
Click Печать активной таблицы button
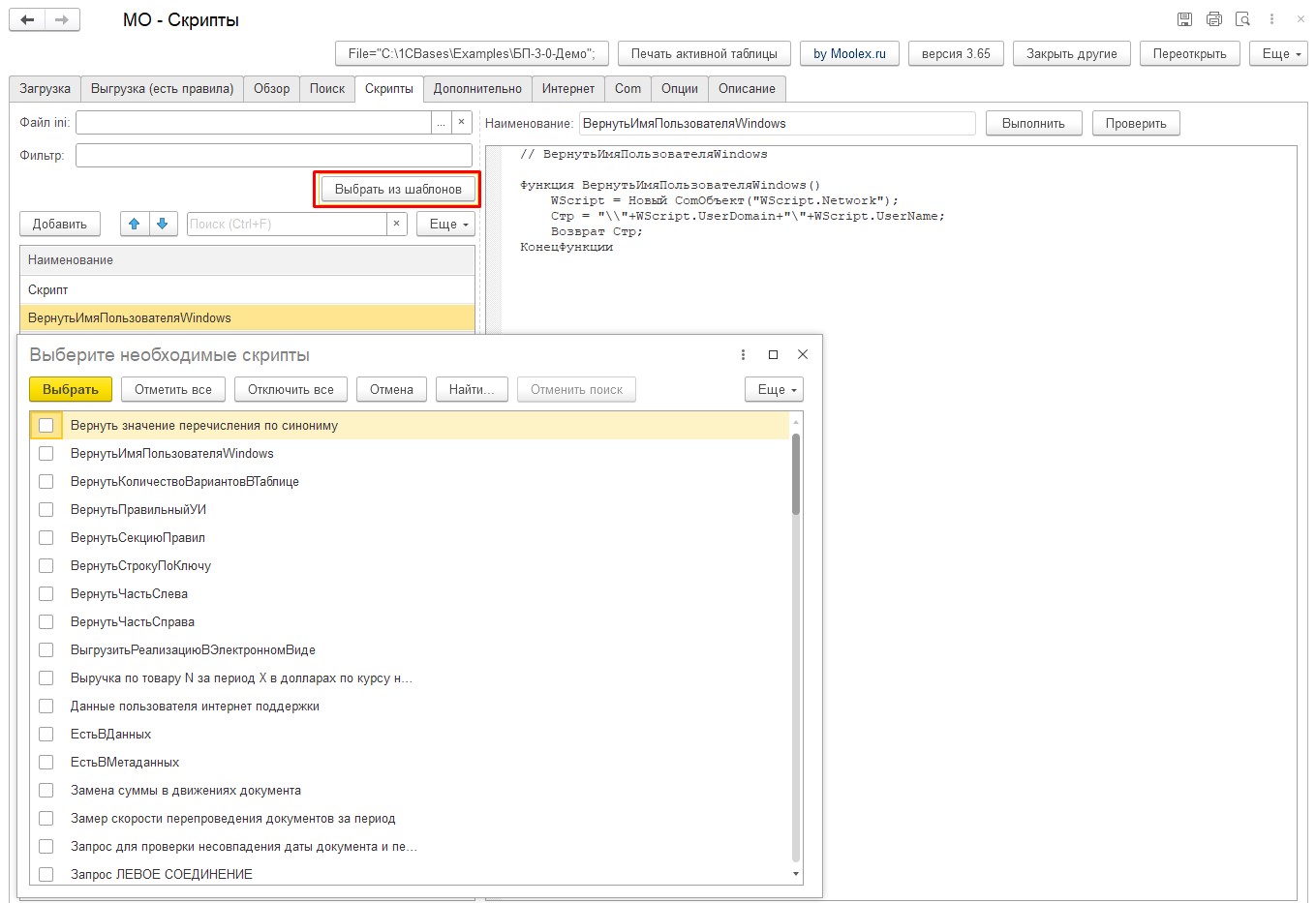(x=704, y=53)
